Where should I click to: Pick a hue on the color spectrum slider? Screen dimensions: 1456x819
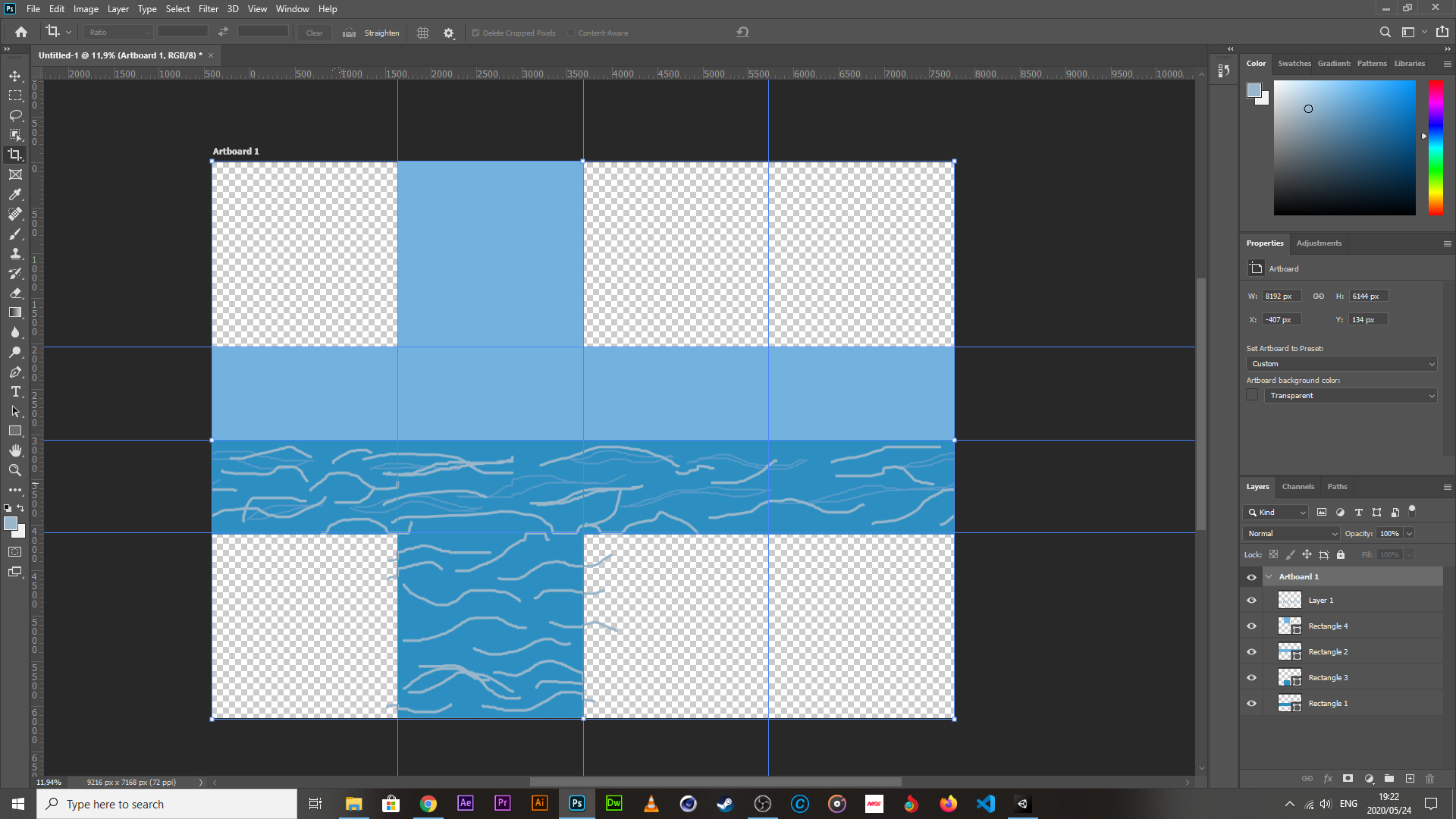tap(1436, 148)
